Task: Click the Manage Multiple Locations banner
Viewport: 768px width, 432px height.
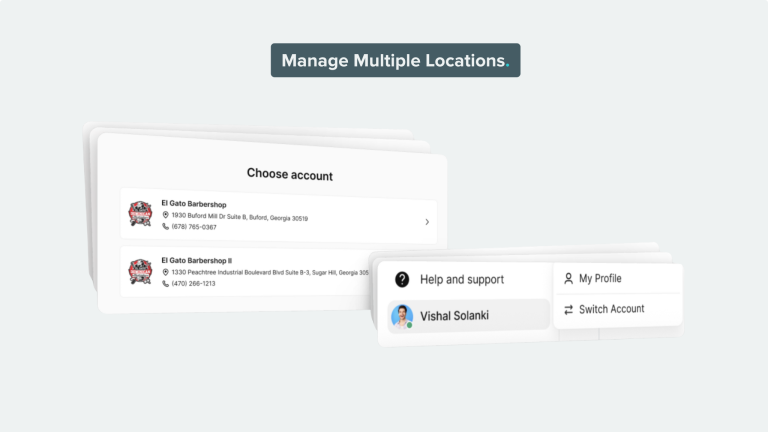Action: tap(395, 60)
